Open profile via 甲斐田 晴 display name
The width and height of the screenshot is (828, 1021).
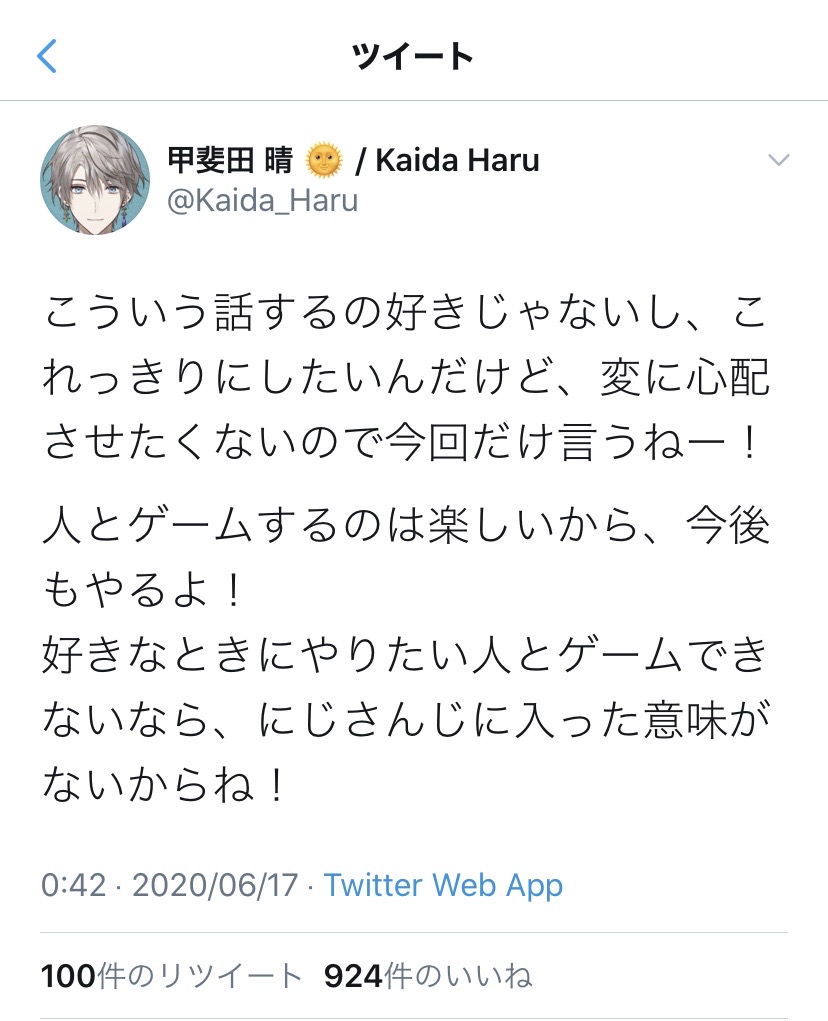tap(230, 161)
